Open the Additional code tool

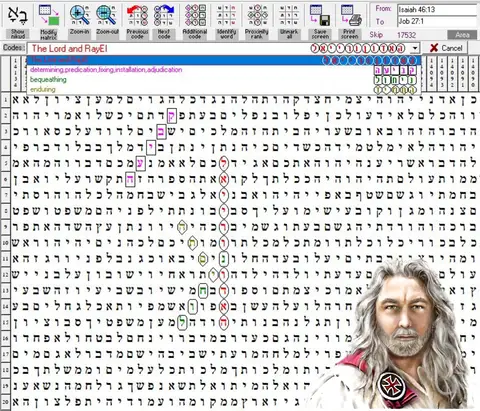[x=195, y=15]
